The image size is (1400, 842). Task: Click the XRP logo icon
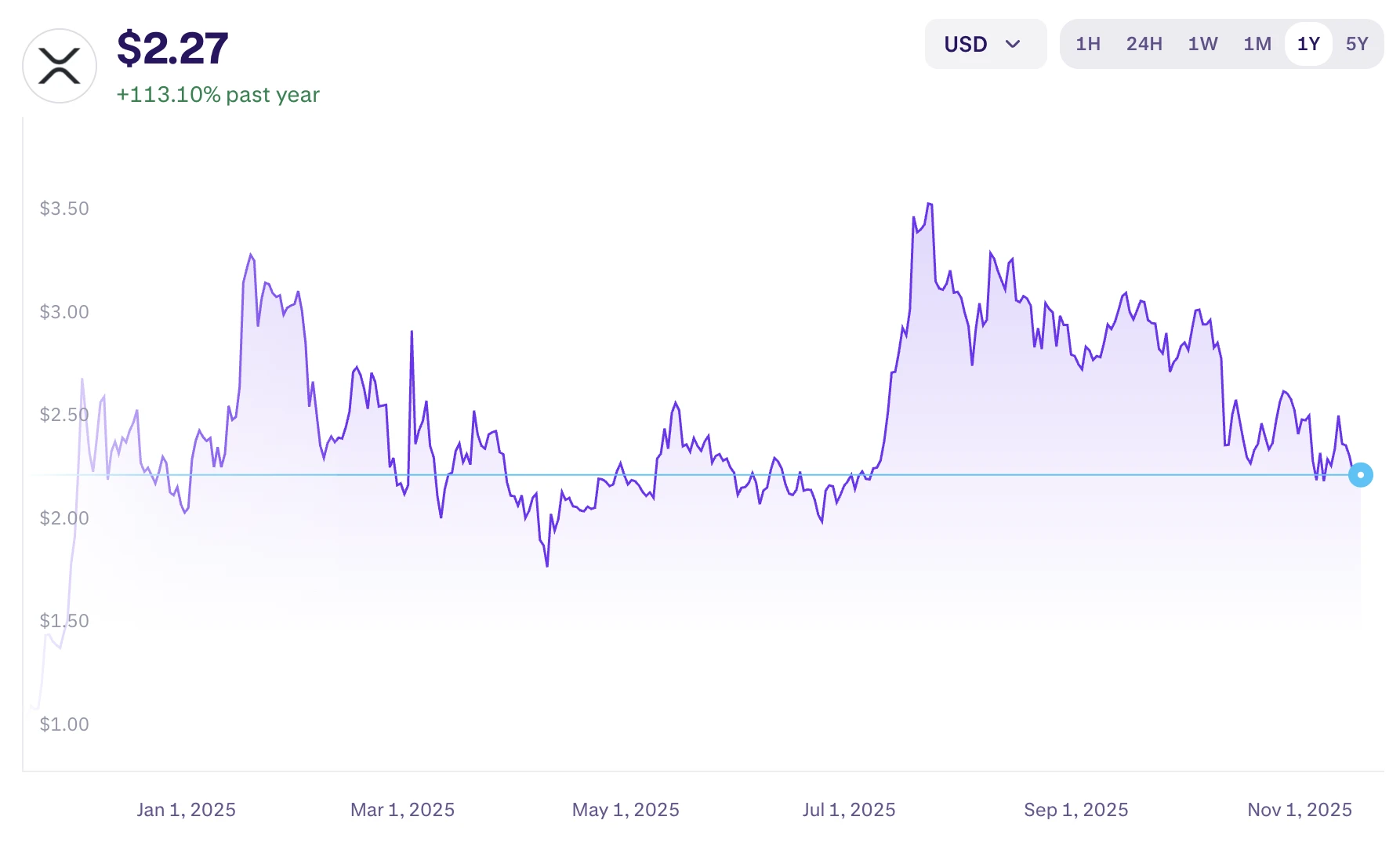point(59,66)
